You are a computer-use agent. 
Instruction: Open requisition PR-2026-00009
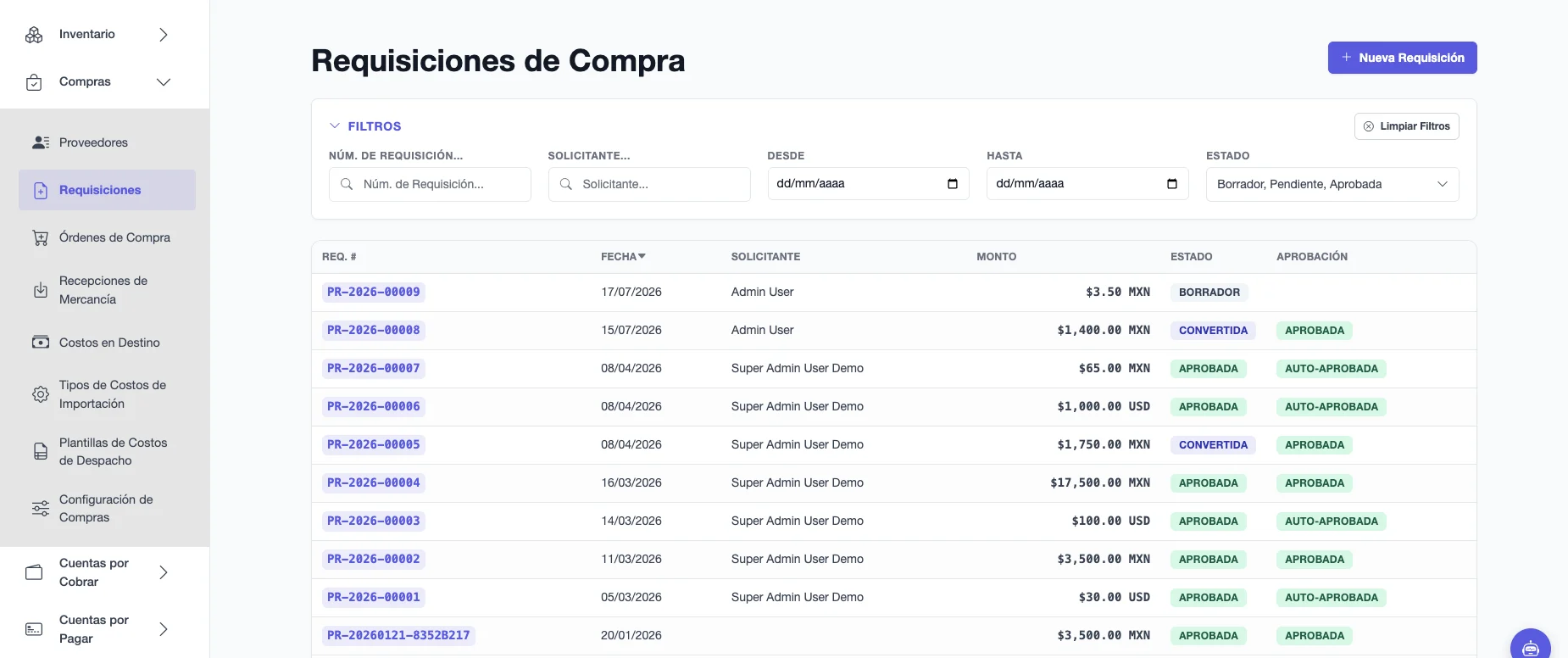(x=374, y=293)
